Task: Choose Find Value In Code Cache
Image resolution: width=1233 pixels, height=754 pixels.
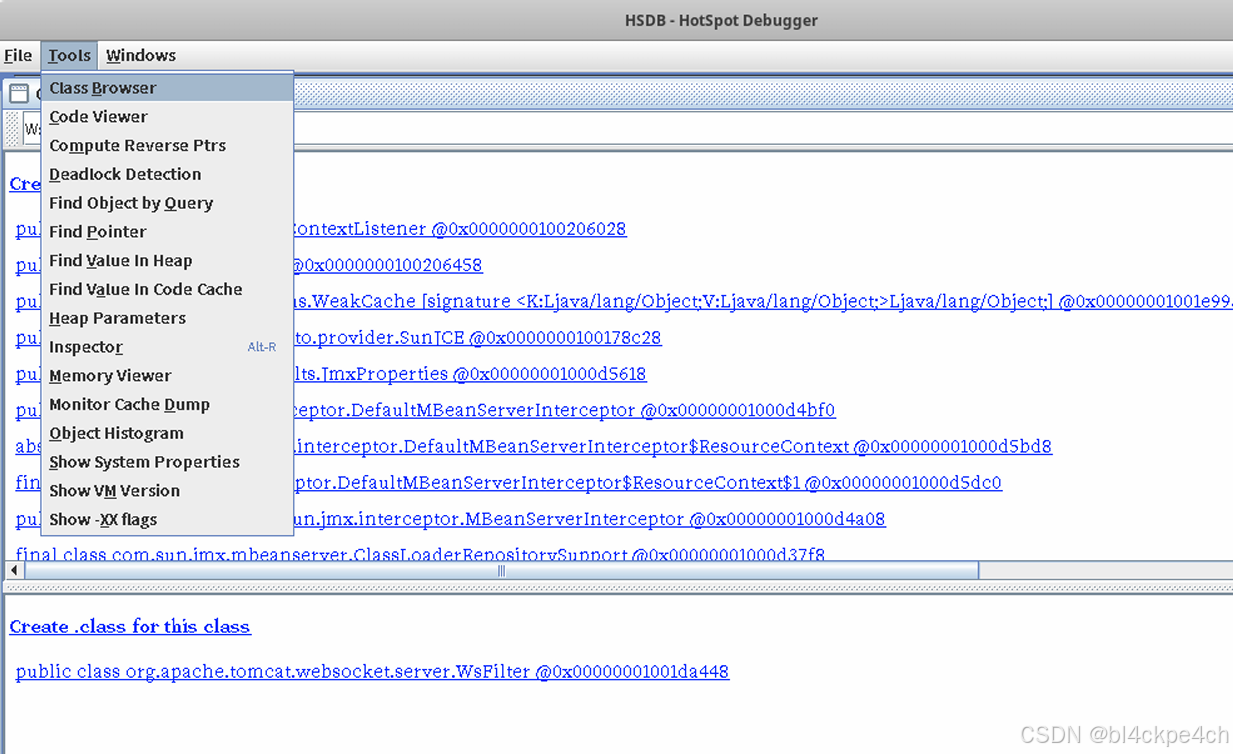Action: click(167, 290)
